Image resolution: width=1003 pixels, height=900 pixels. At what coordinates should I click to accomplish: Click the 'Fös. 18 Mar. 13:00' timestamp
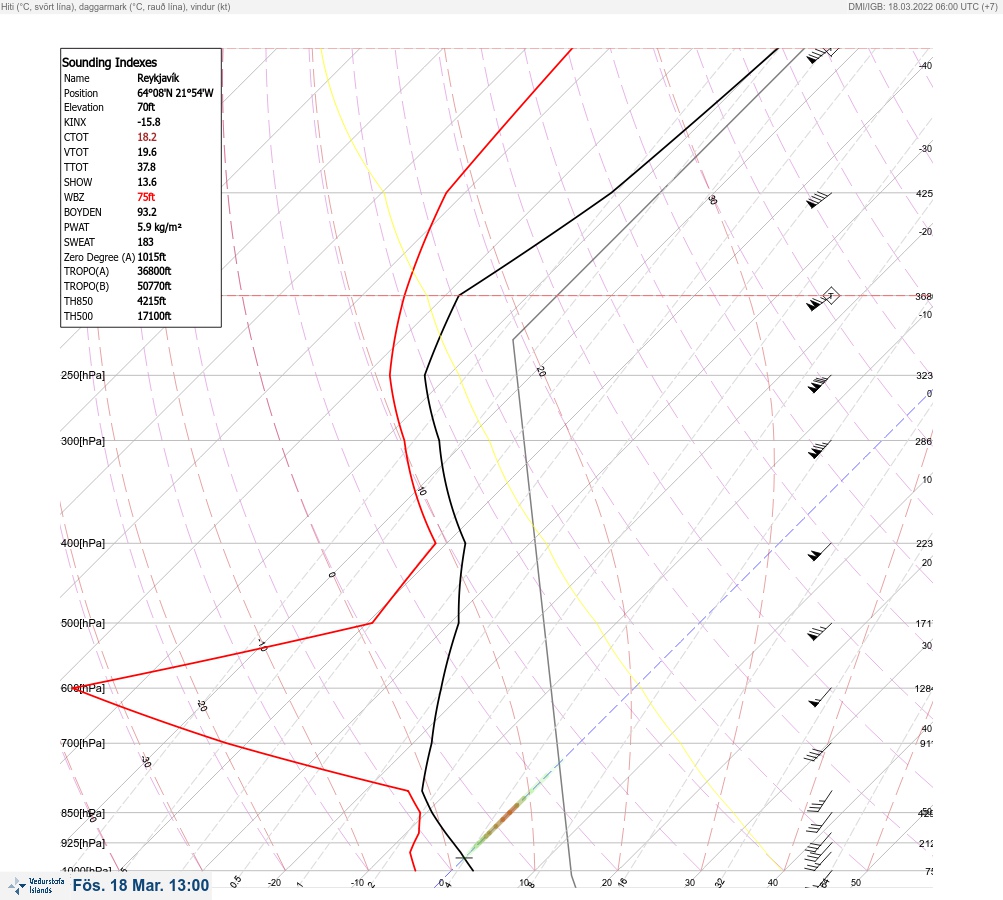141,885
